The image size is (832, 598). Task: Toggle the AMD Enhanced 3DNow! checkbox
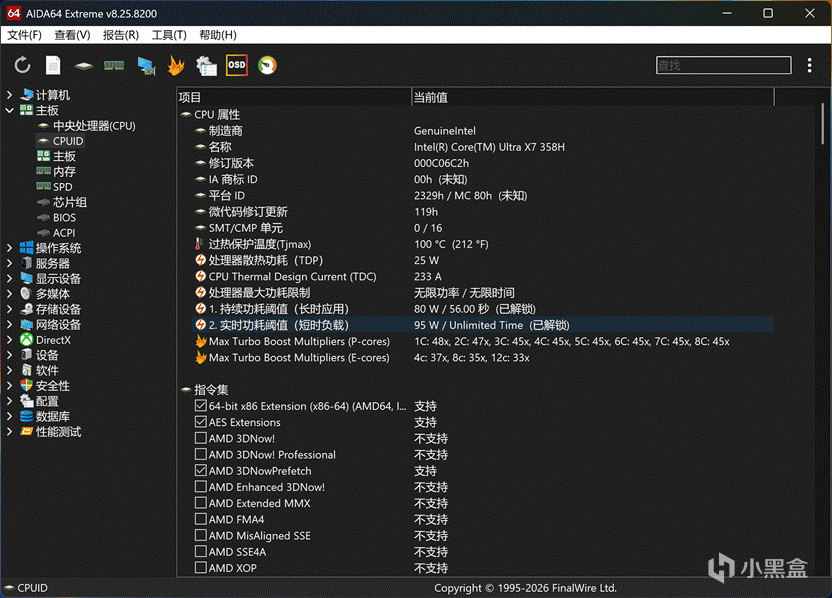pos(201,487)
